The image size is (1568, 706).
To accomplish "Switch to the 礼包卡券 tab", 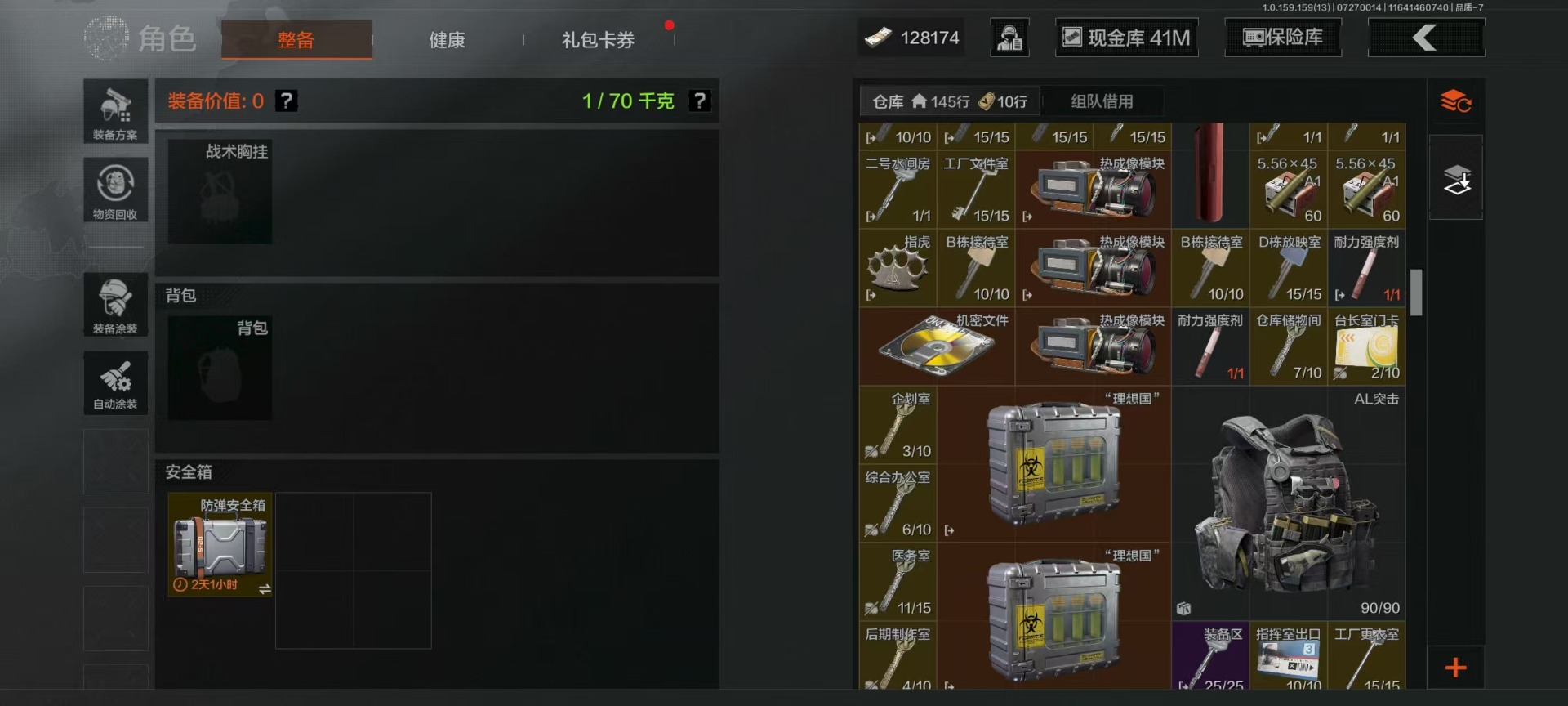I will pos(598,40).
